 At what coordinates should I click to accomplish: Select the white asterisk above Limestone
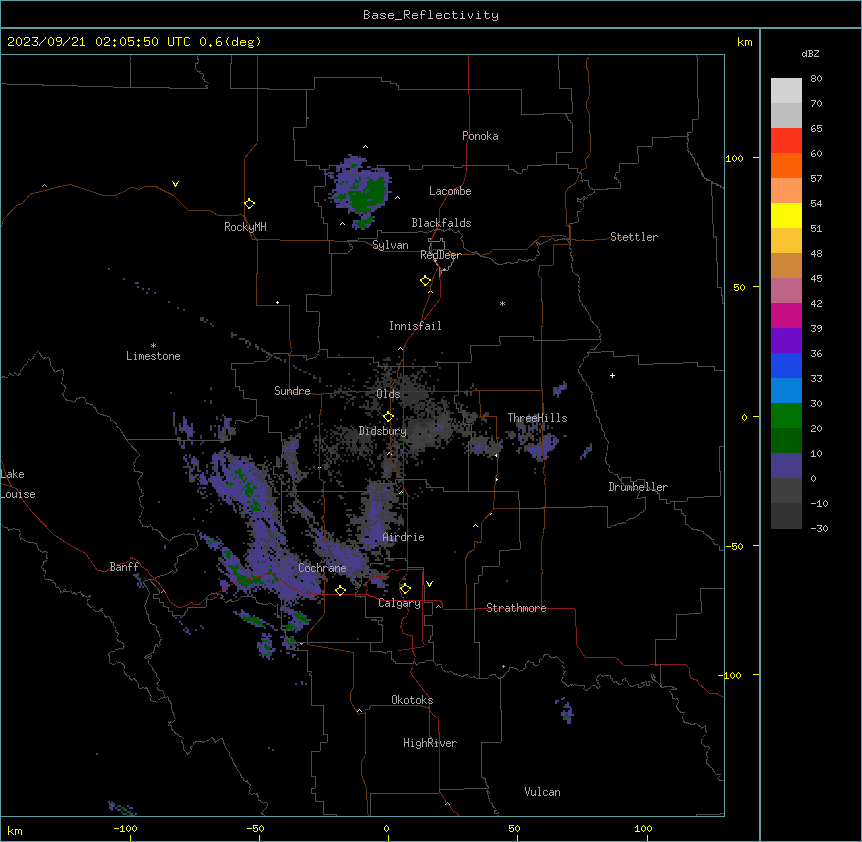pos(153,346)
